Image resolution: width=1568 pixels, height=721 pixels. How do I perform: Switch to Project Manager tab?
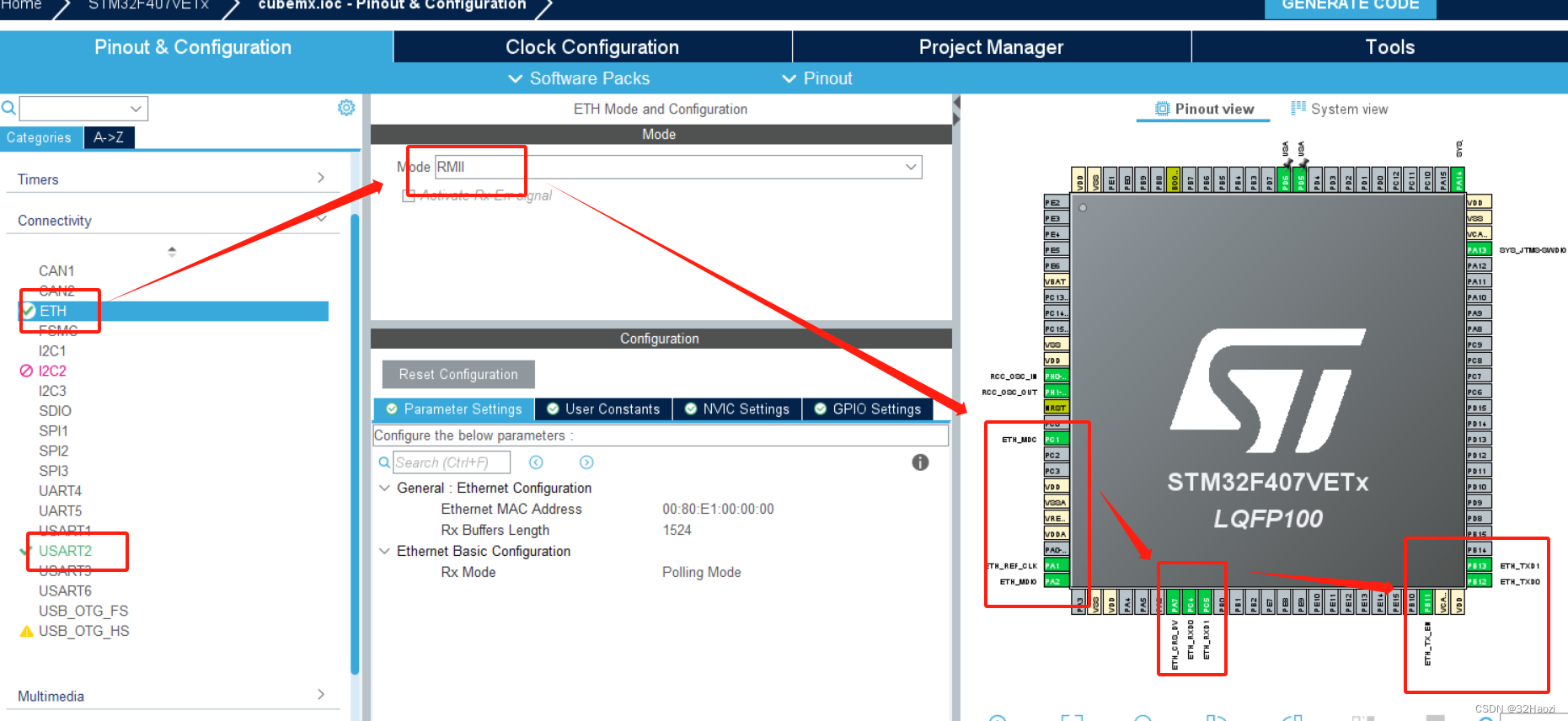[992, 47]
